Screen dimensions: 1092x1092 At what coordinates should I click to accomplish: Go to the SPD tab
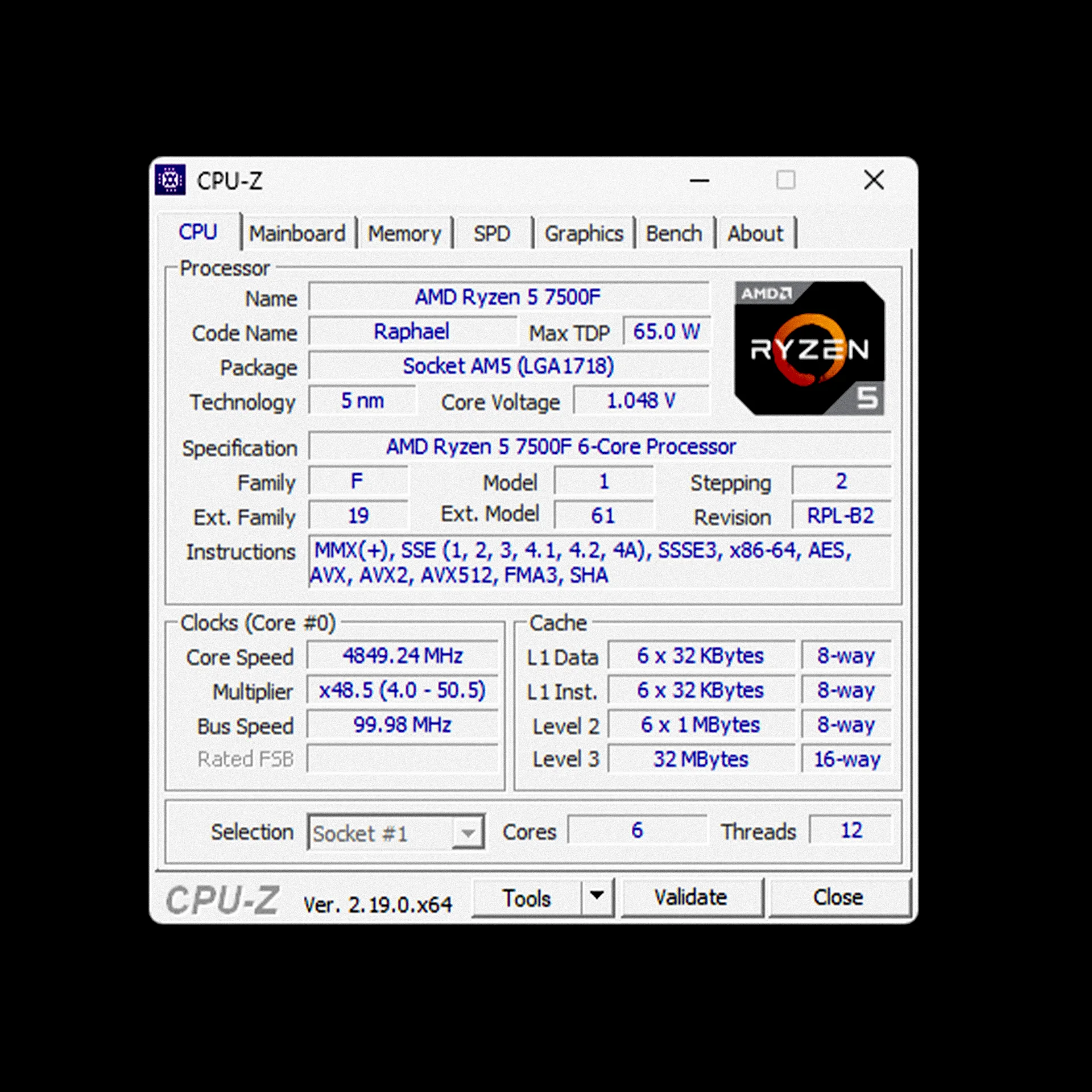tap(492, 234)
